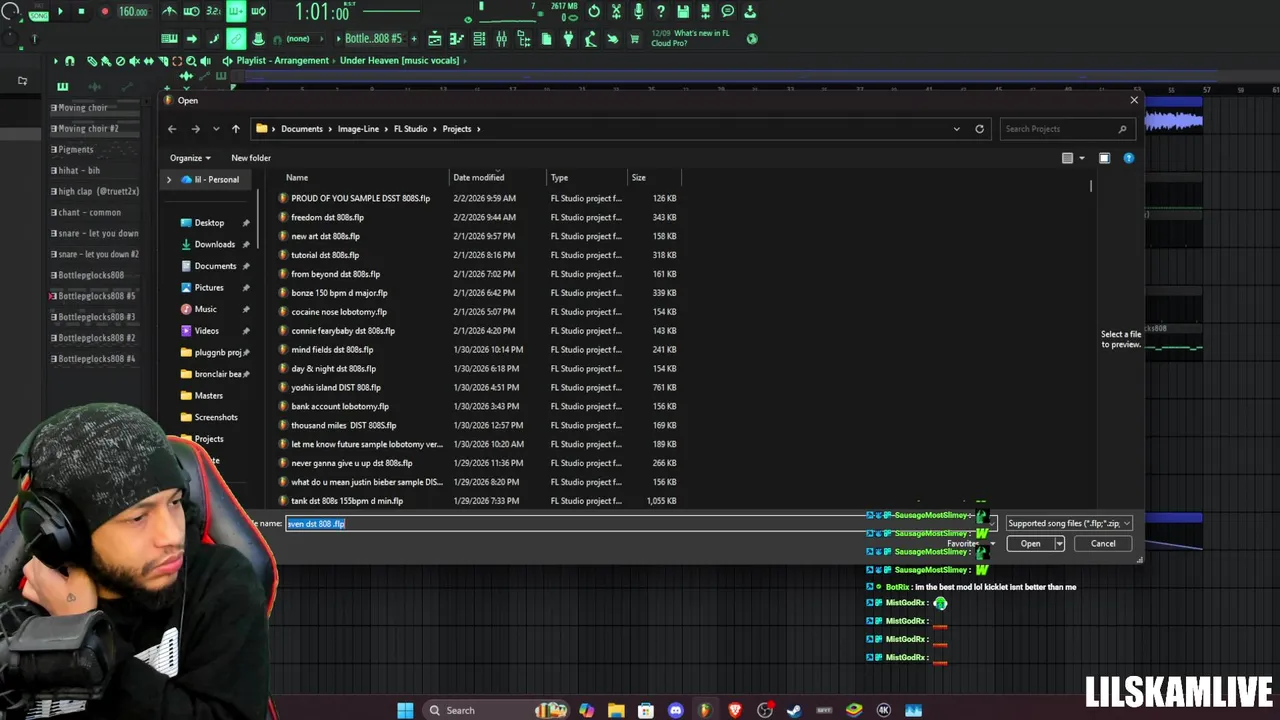
Task: Add a new pattern with the plus button
Action: pos(412,39)
